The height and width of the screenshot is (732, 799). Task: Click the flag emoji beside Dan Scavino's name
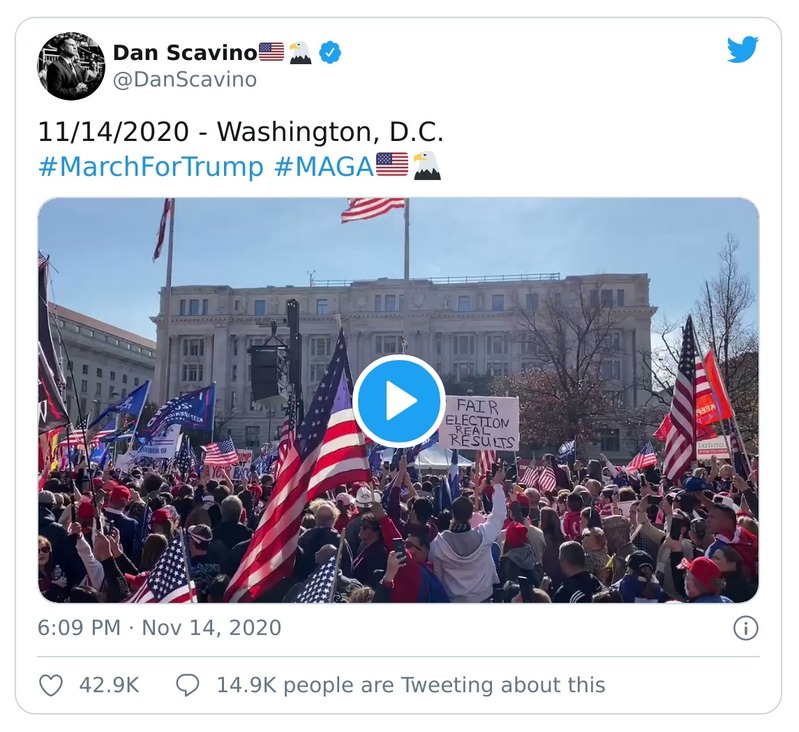pos(271,52)
